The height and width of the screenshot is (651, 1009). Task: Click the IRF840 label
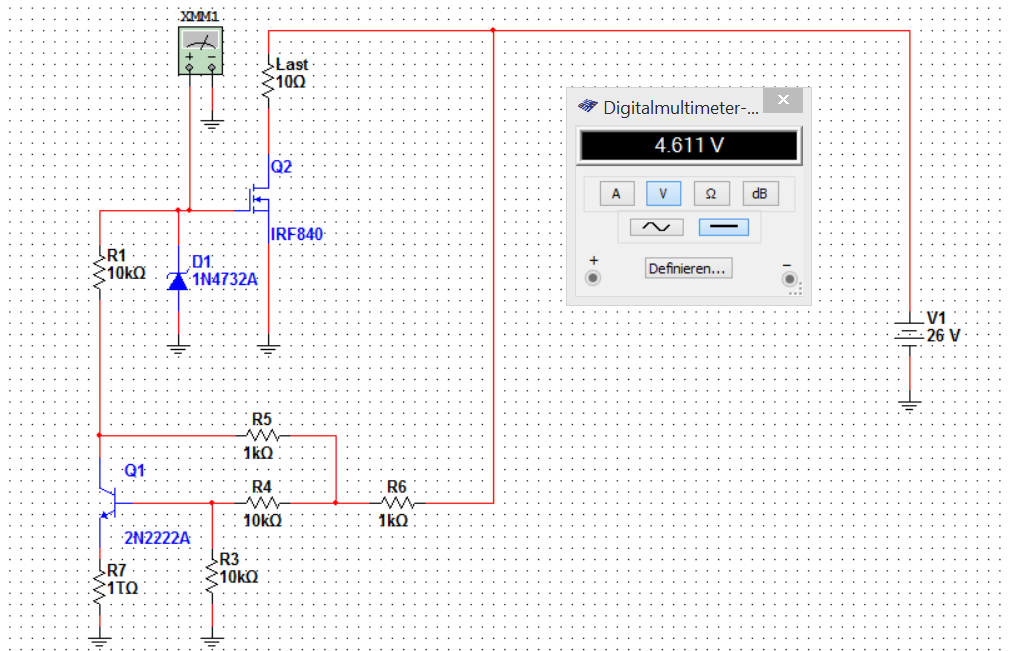297,234
